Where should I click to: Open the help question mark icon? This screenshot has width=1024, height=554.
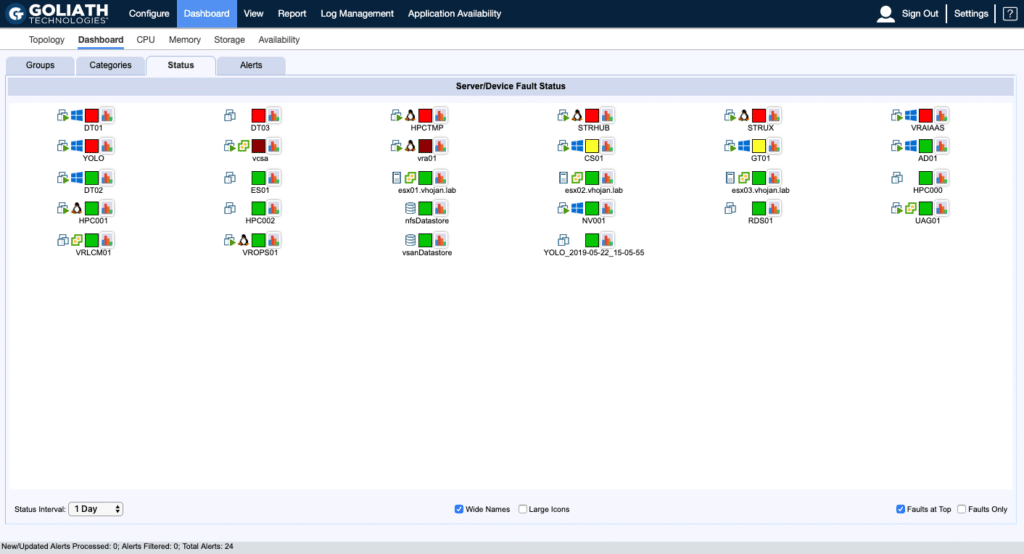pos(1009,14)
